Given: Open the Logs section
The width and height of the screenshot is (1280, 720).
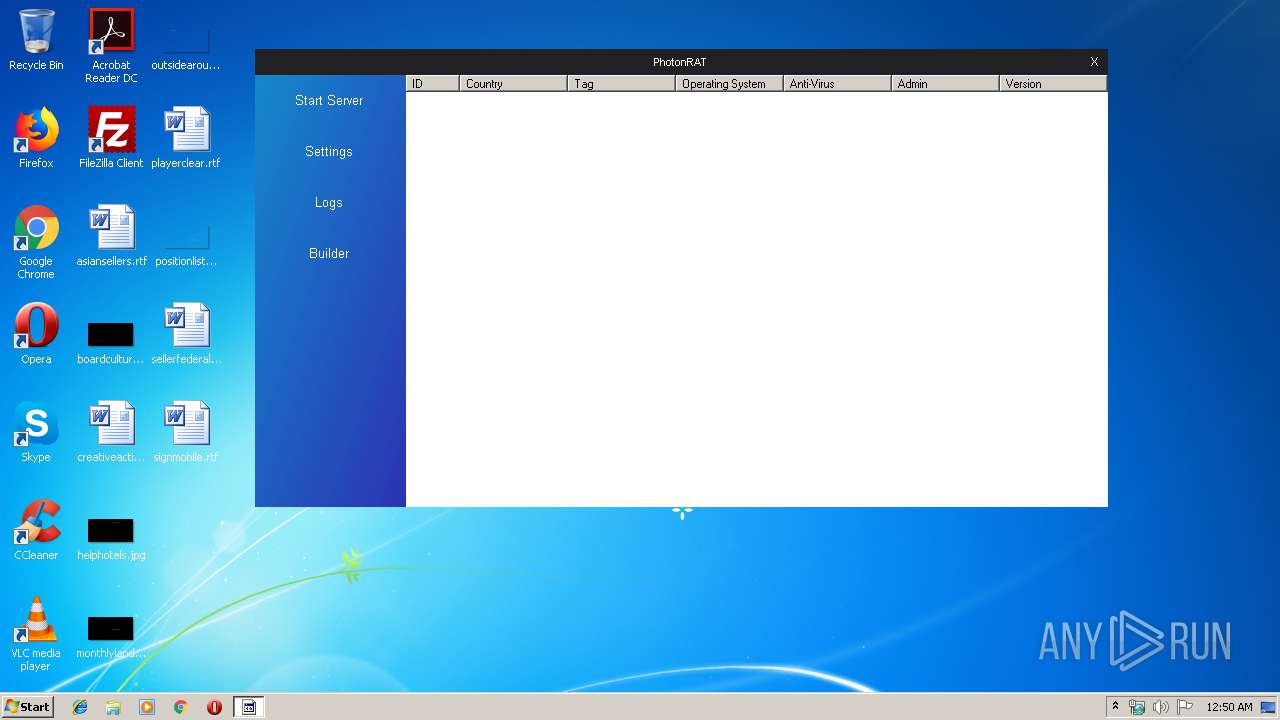Looking at the screenshot, I should pos(329,203).
